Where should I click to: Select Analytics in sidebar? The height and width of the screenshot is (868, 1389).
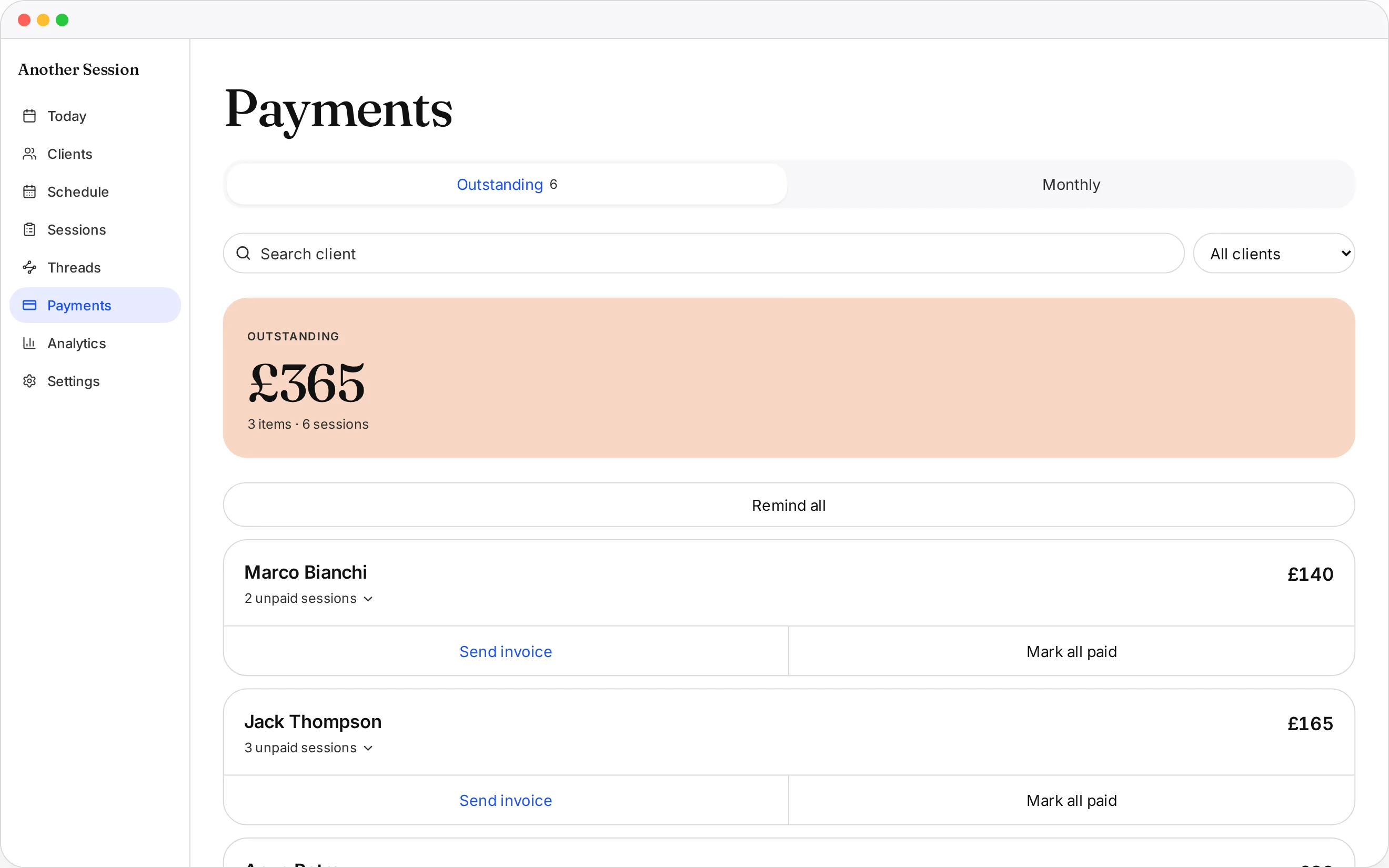(x=95, y=344)
